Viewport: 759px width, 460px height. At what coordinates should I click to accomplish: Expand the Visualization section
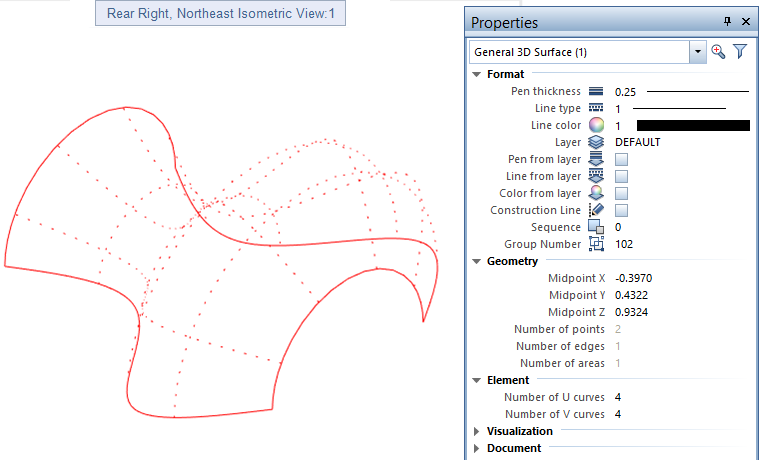[476, 431]
